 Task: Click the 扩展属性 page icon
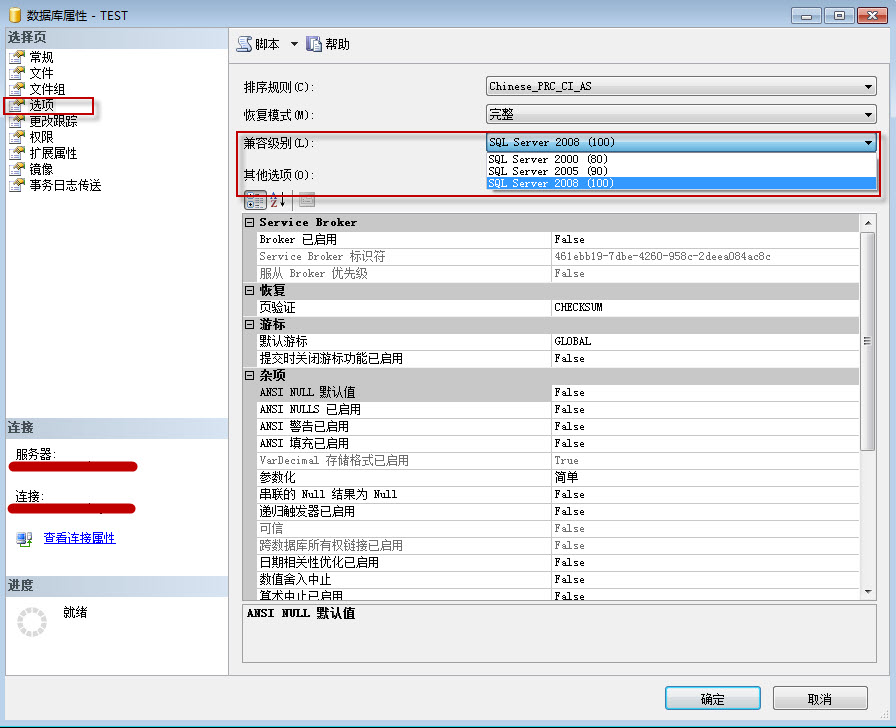click(x=18, y=153)
